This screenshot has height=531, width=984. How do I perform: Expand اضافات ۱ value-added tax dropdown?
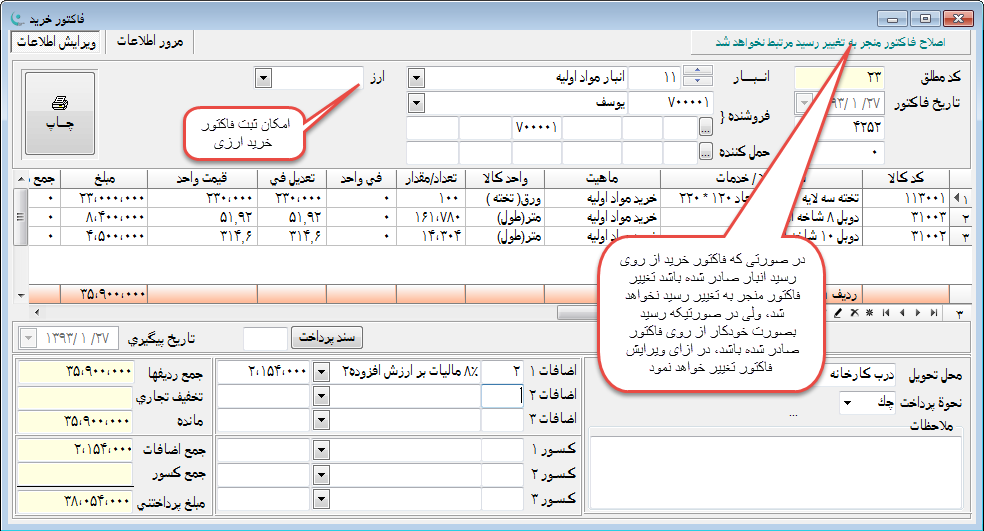(321, 371)
